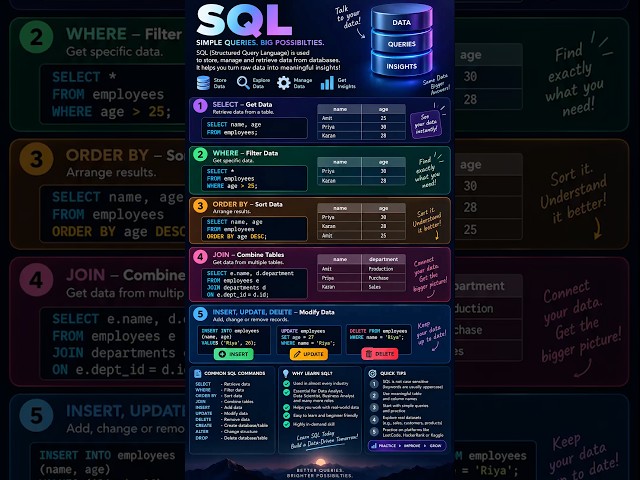Click PRACTICE in the purple bottom bar
640x480 pixels.
coord(387,446)
